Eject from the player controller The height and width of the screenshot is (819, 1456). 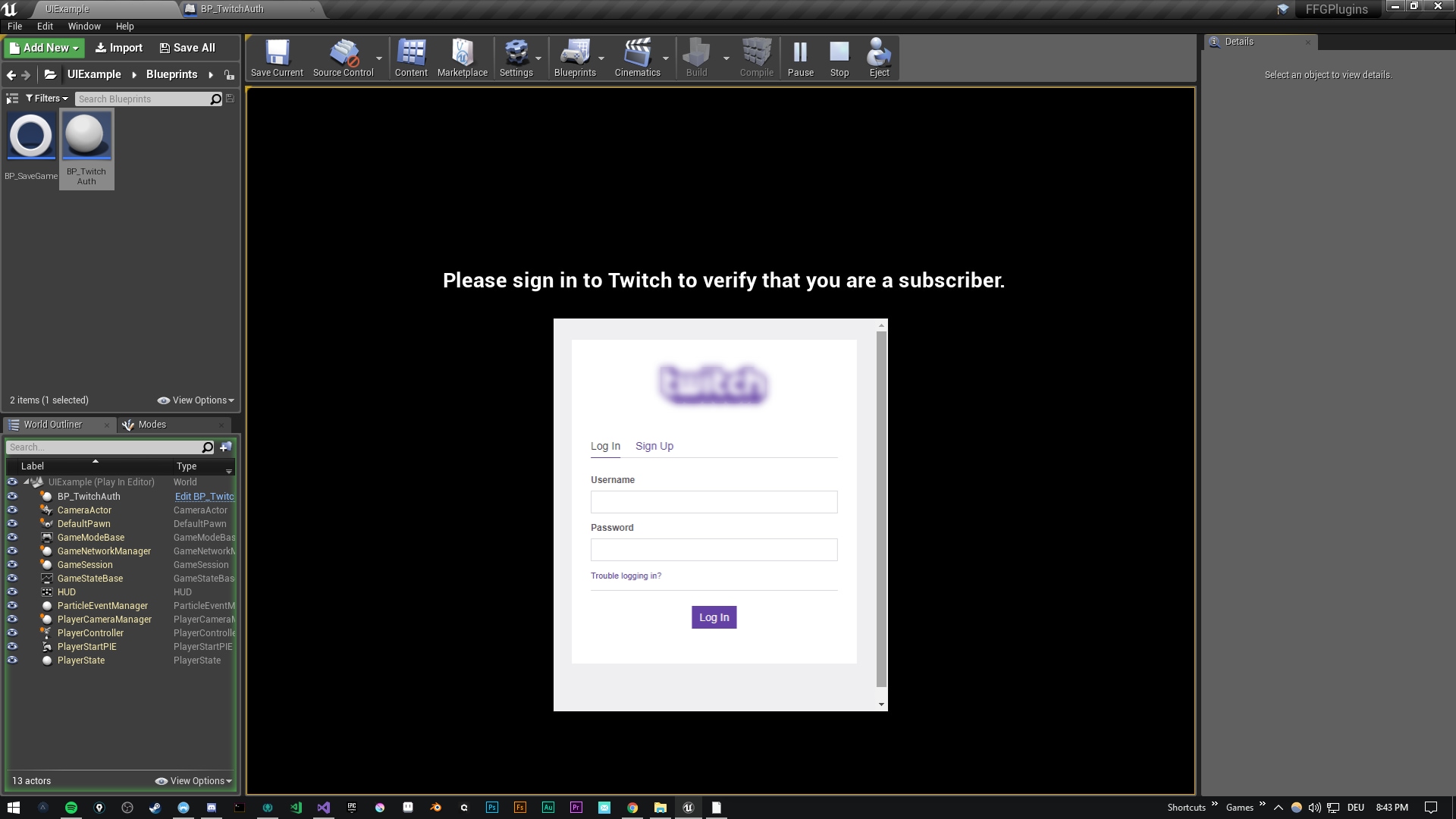pos(878,57)
